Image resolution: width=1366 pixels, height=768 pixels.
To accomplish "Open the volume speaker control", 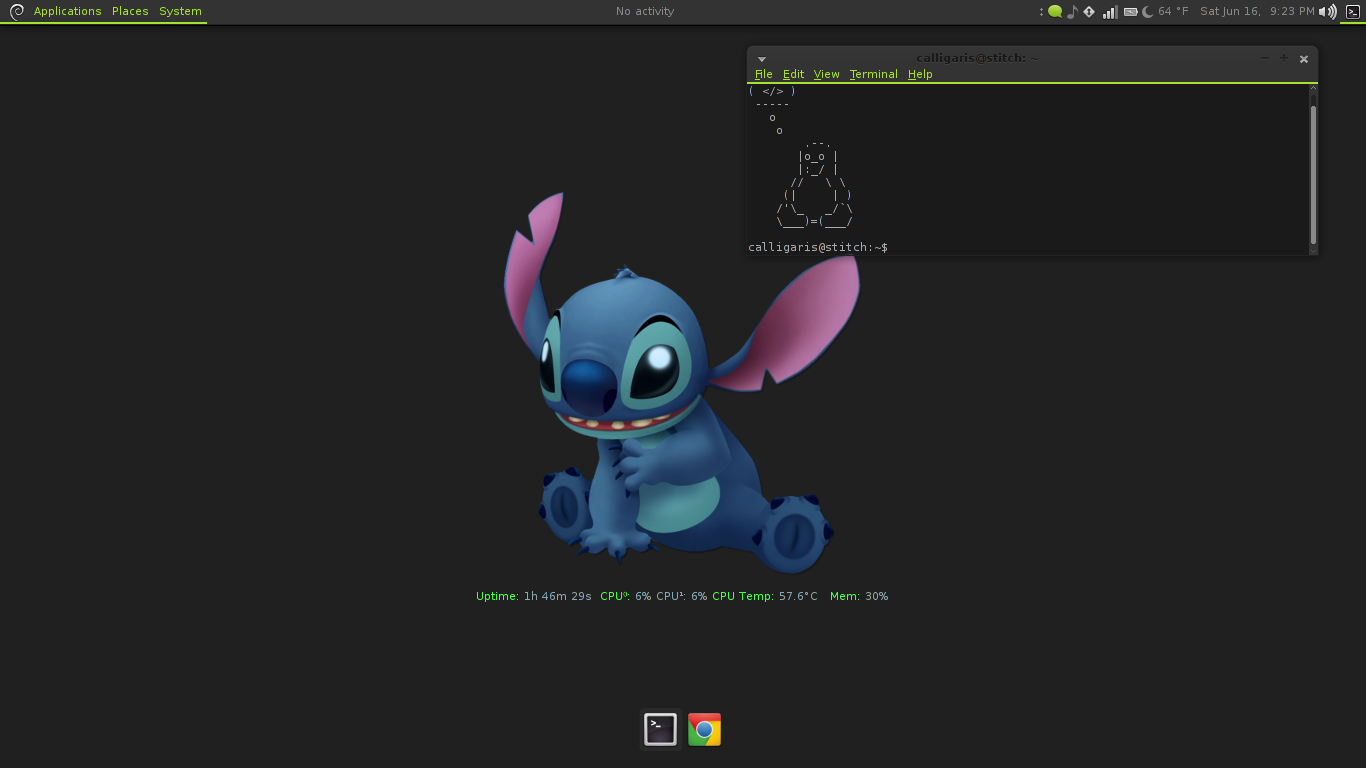I will pyautogui.click(x=1328, y=12).
